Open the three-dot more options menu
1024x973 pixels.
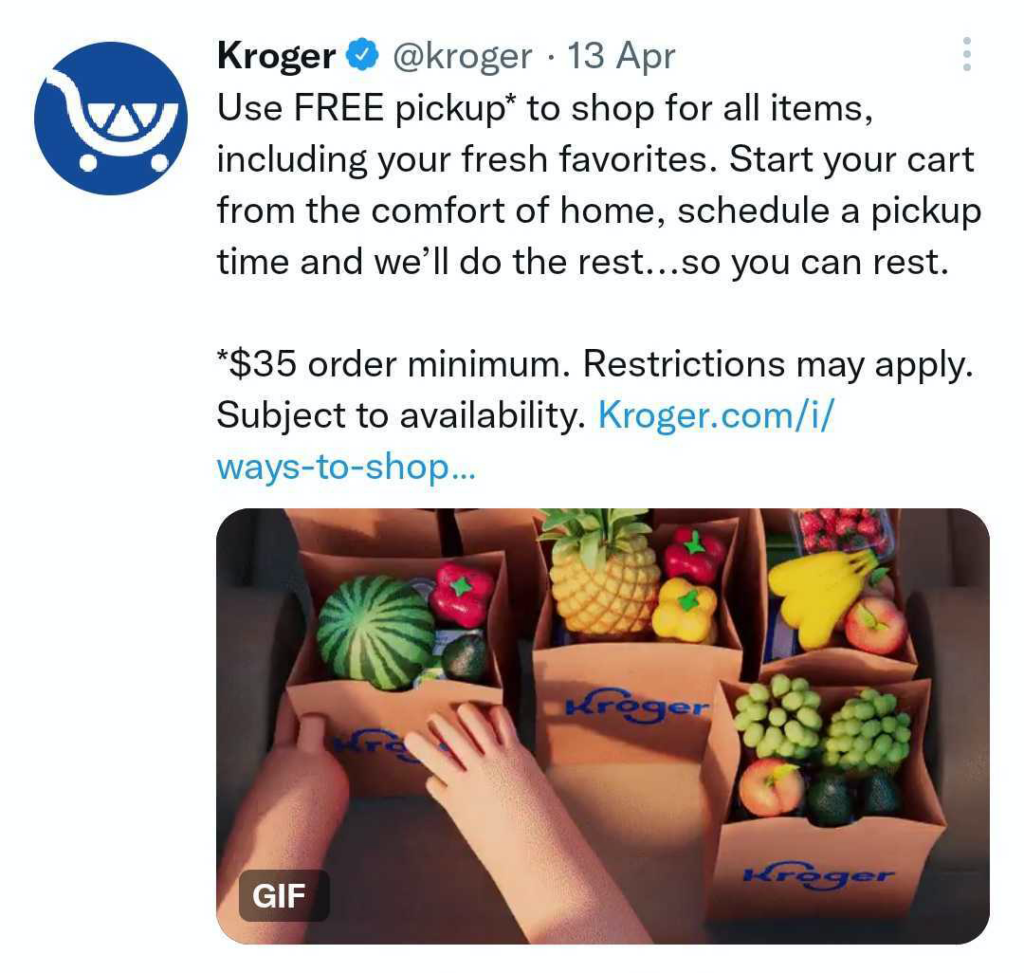967,54
